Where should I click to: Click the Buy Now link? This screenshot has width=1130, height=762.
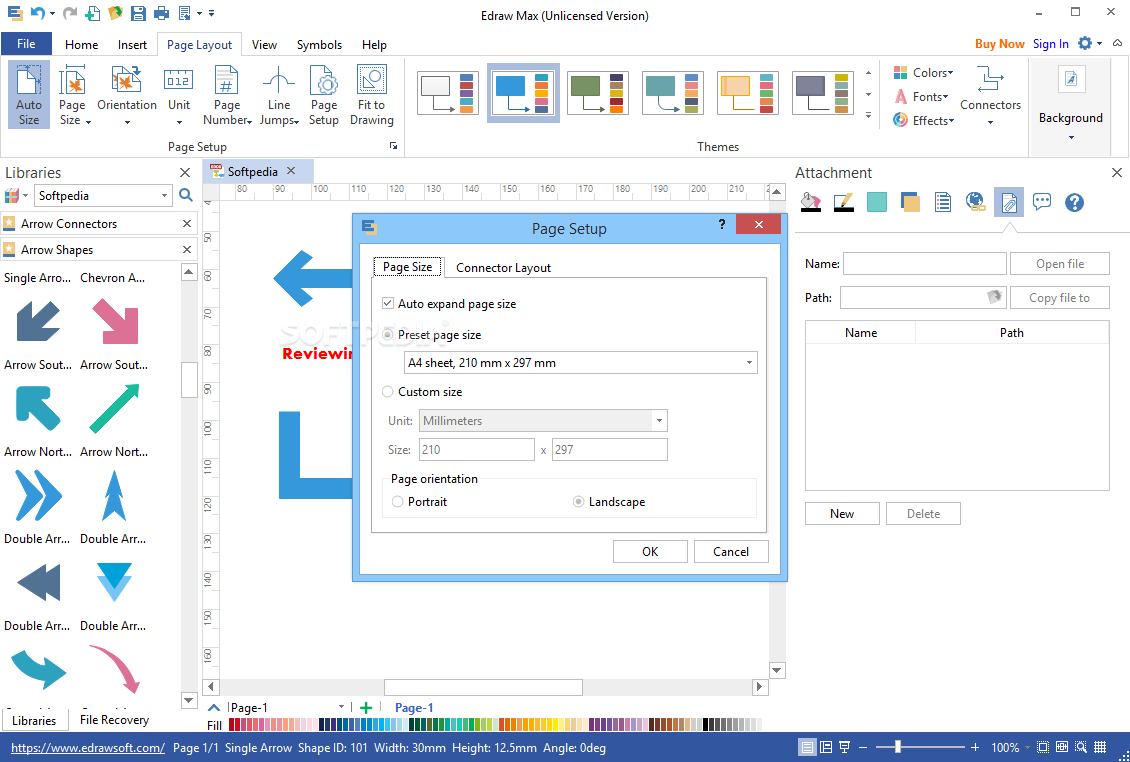click(x=1000, y=44)
